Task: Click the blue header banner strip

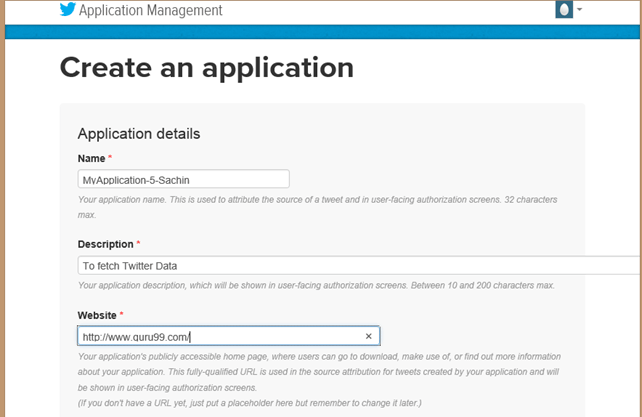Action: tap(320, 32)
